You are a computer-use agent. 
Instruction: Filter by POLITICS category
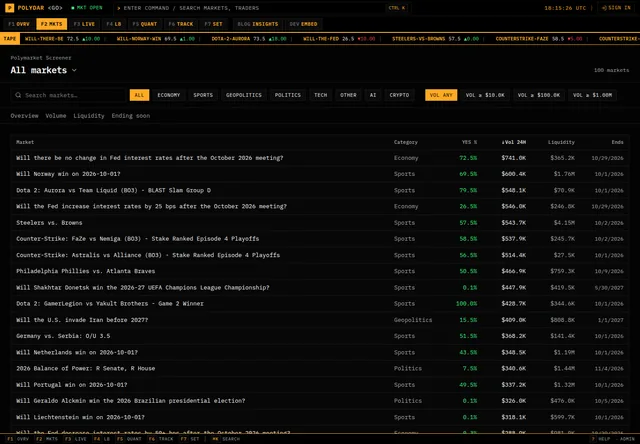(x=287, y=95)
